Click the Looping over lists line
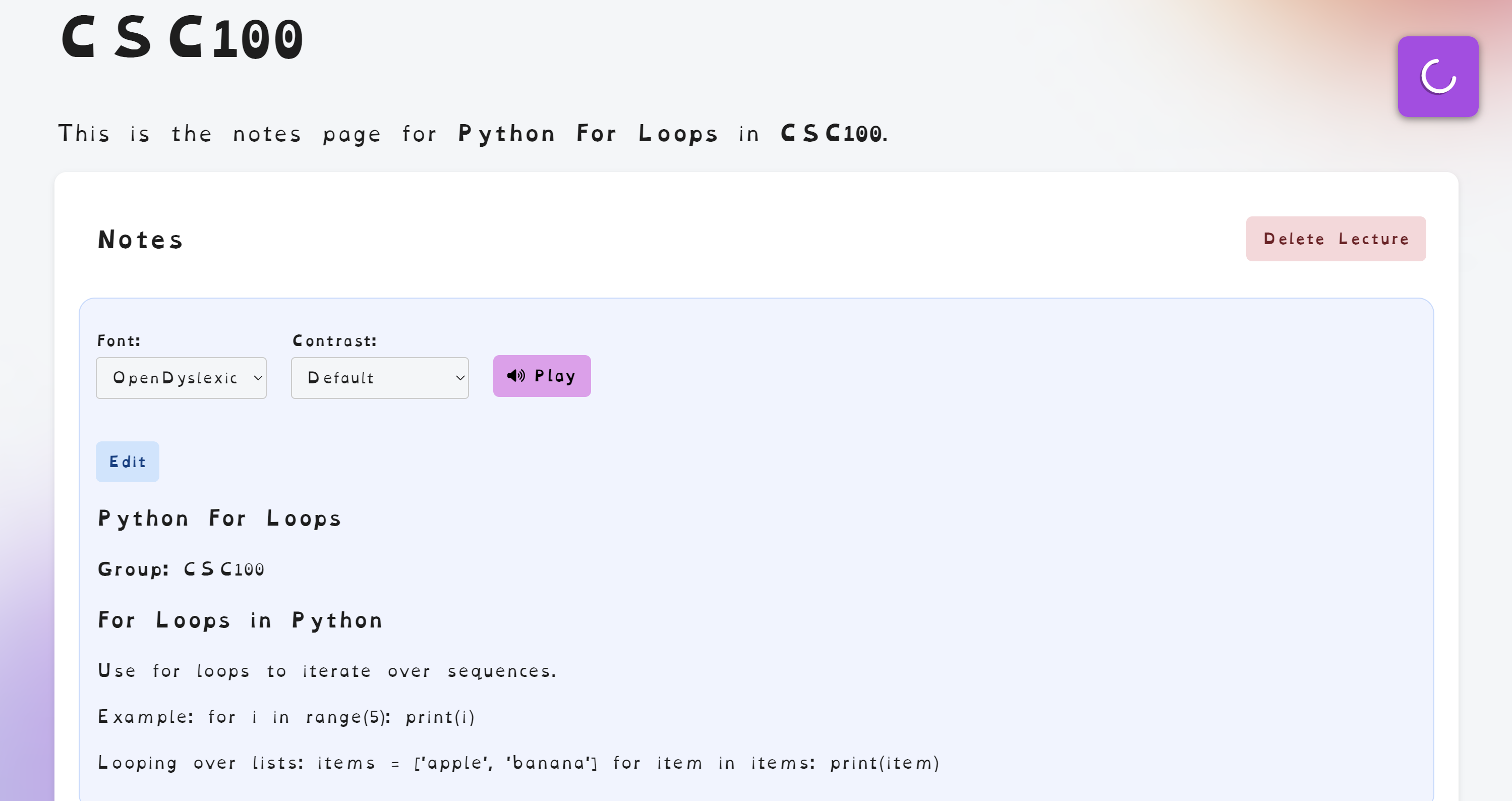This screenshot has height=801, width=1512. tap(518, 763)
